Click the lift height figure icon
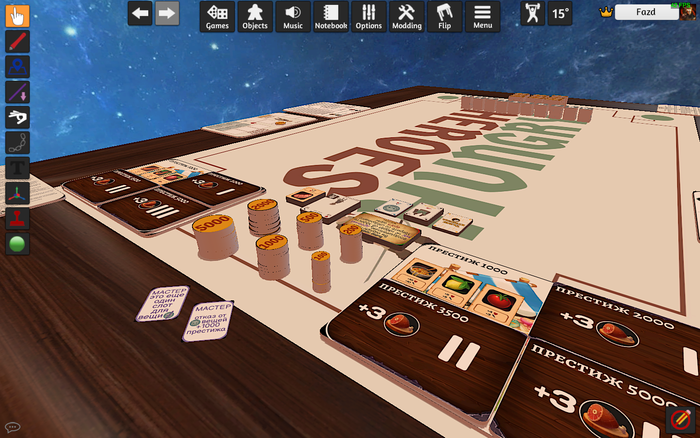The height and width of the screenshot is (438, 700). 533,13
